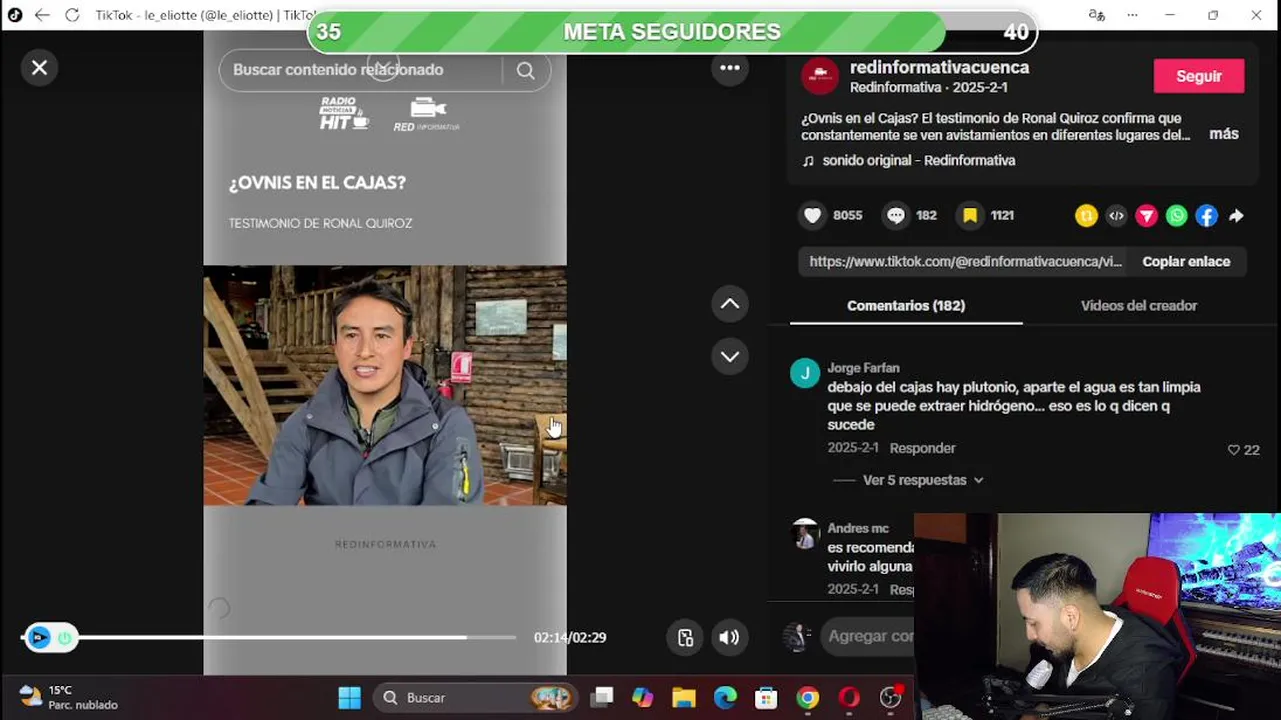Like the video with the heart icon
The height and width of the screenshot is (720, 1281).
pyautogui.click(x=813, y=215)
